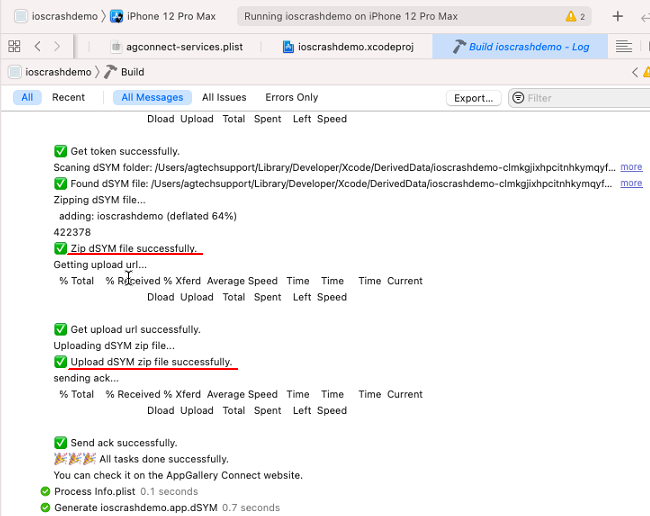Image resolution: width=650 pixels, height=516 pixels.
Task: Open the agconnect-services.plist tab
Action: tap(177, 47)
